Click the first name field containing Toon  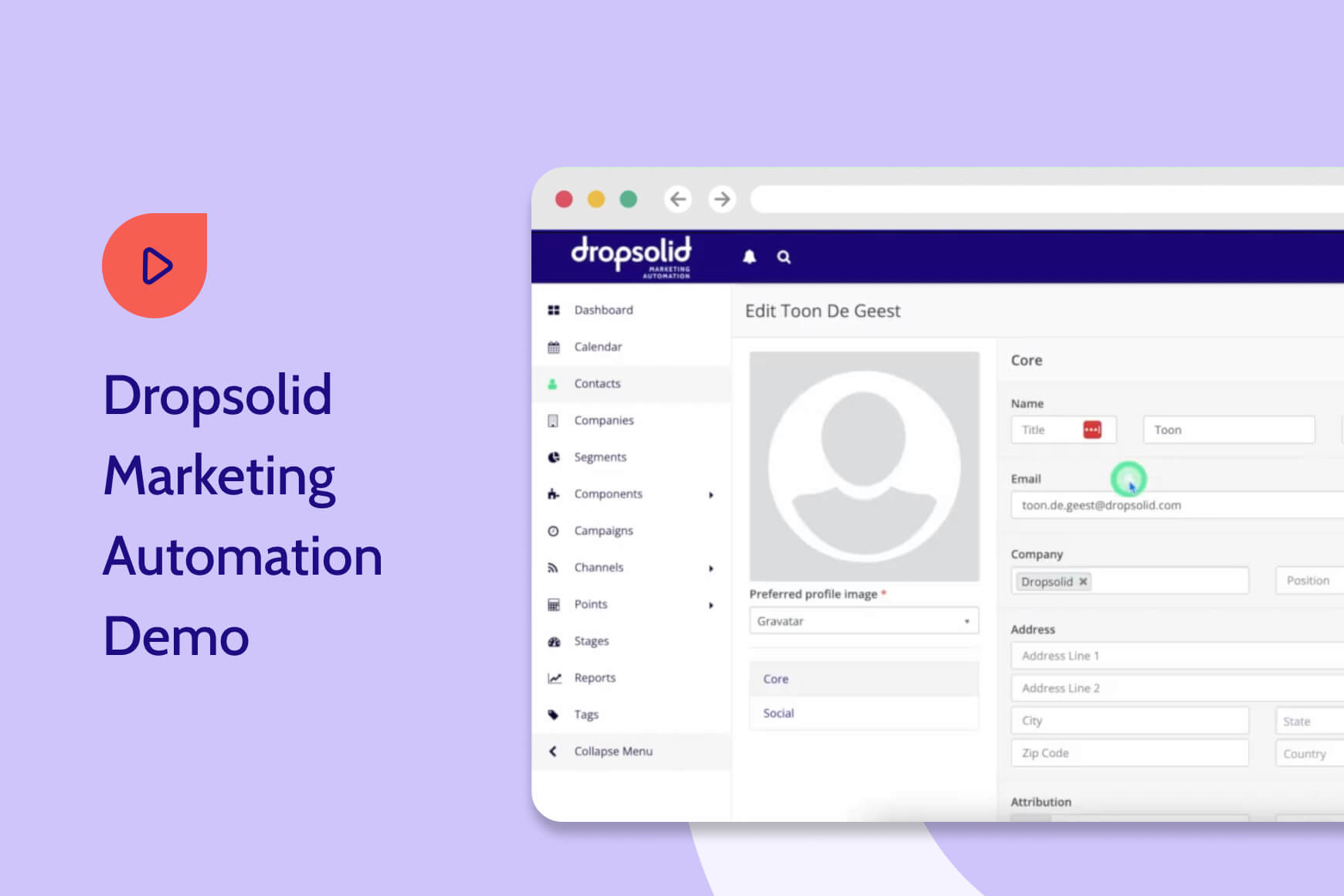click(x=1229, y=429)
